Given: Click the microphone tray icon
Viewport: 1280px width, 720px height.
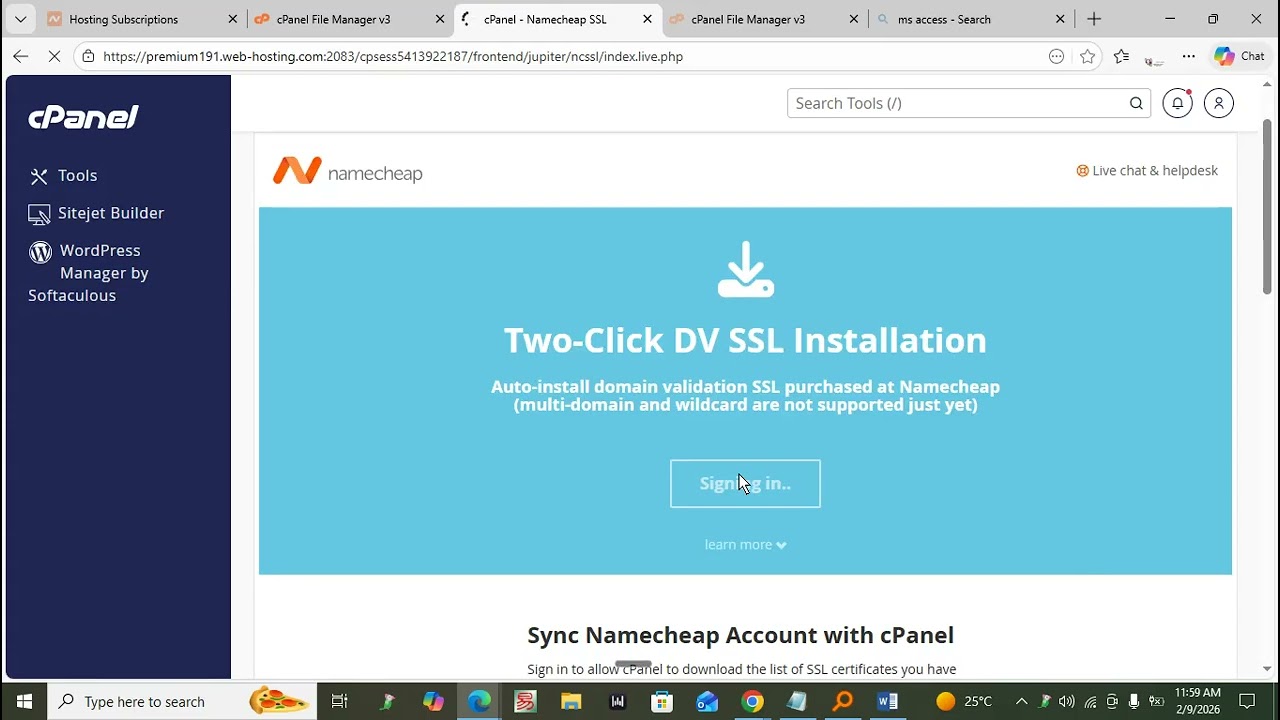Looking at the screenshot, I should pos(1135,701).
